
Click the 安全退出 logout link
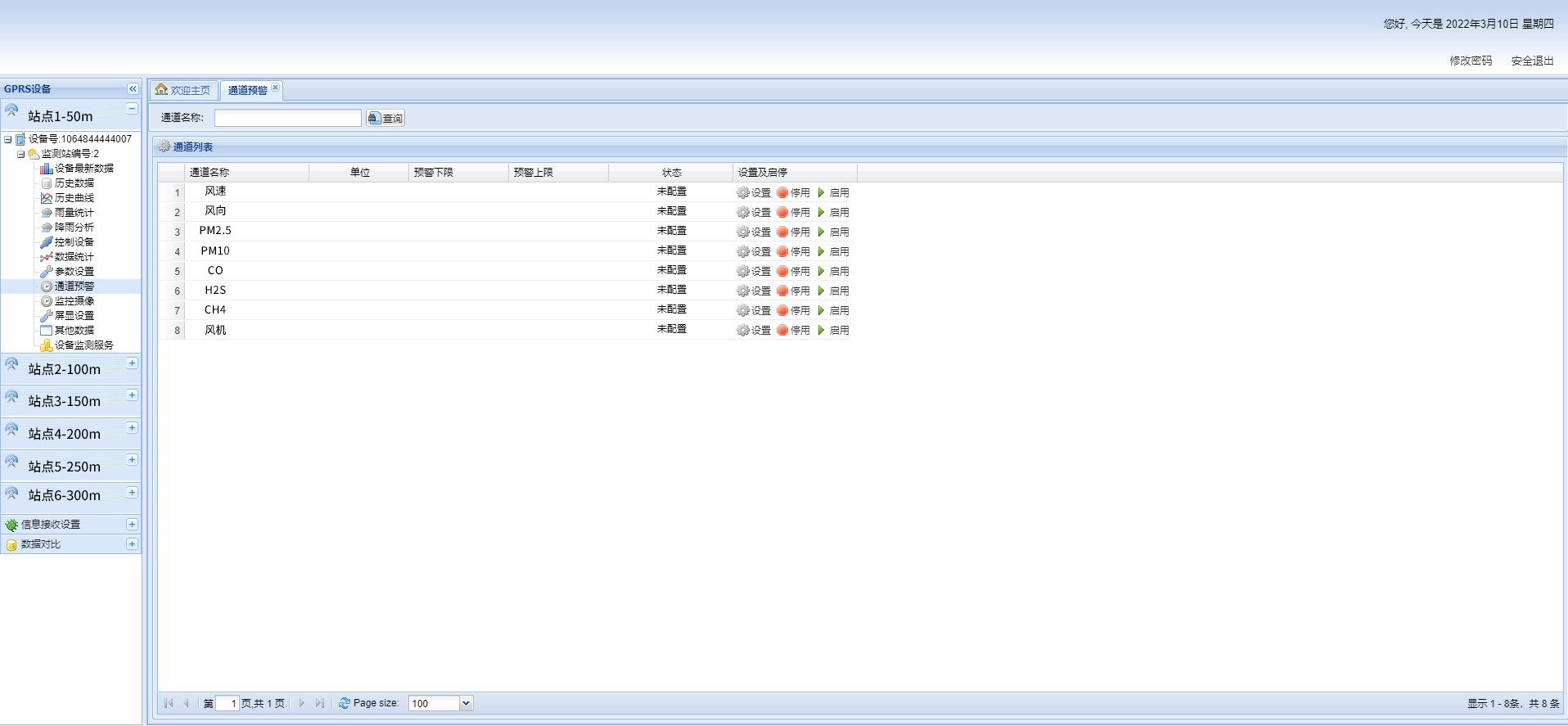click(x=1532, y=61)
